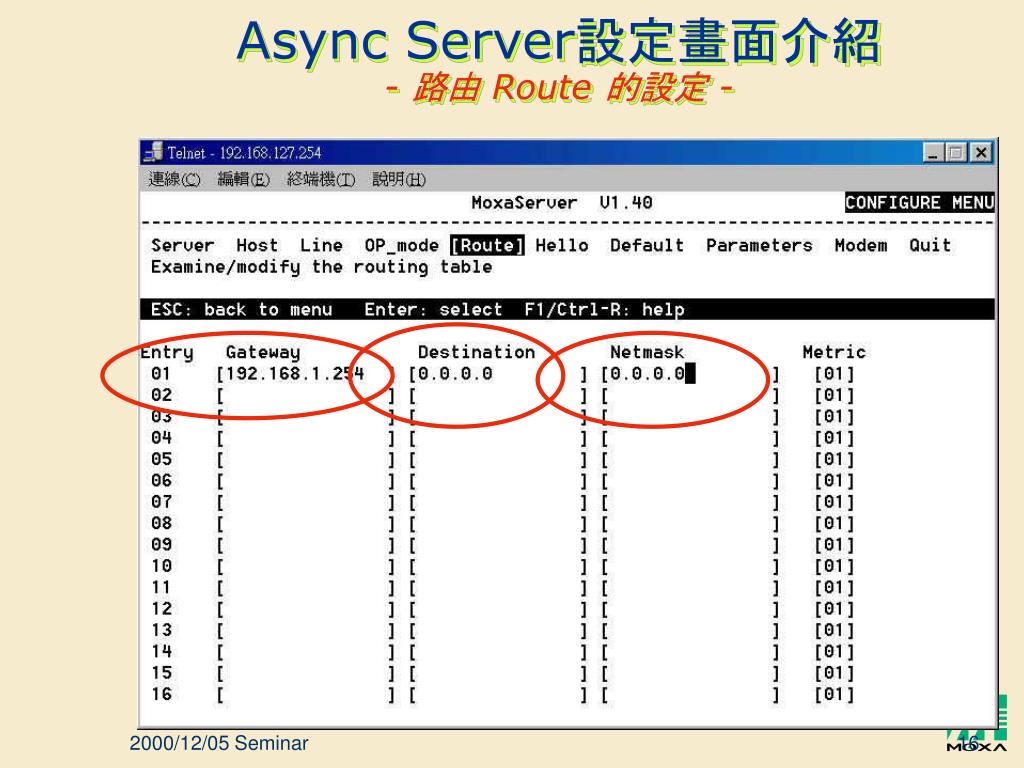
Task: Click entry 10 Netmask field
Action: [690, 566]
